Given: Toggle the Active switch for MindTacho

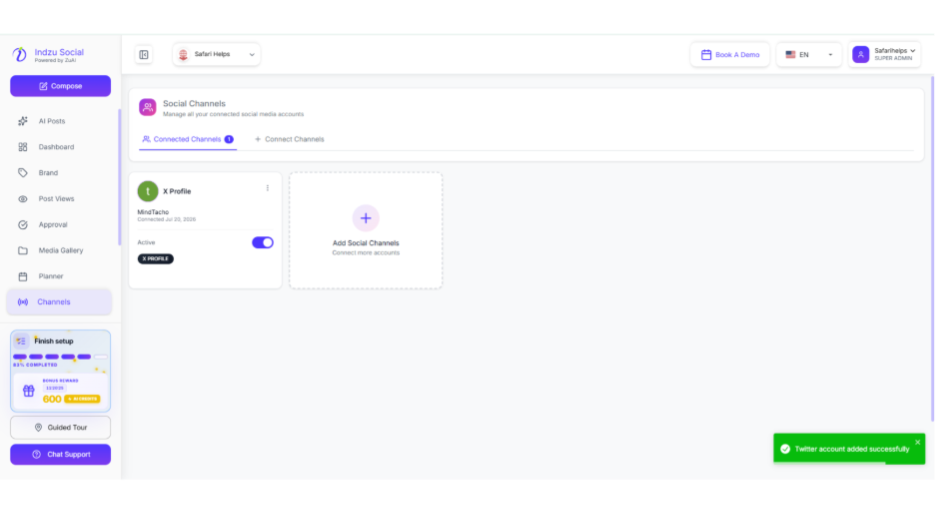Looking at the screenshot, I should [262, 243].
